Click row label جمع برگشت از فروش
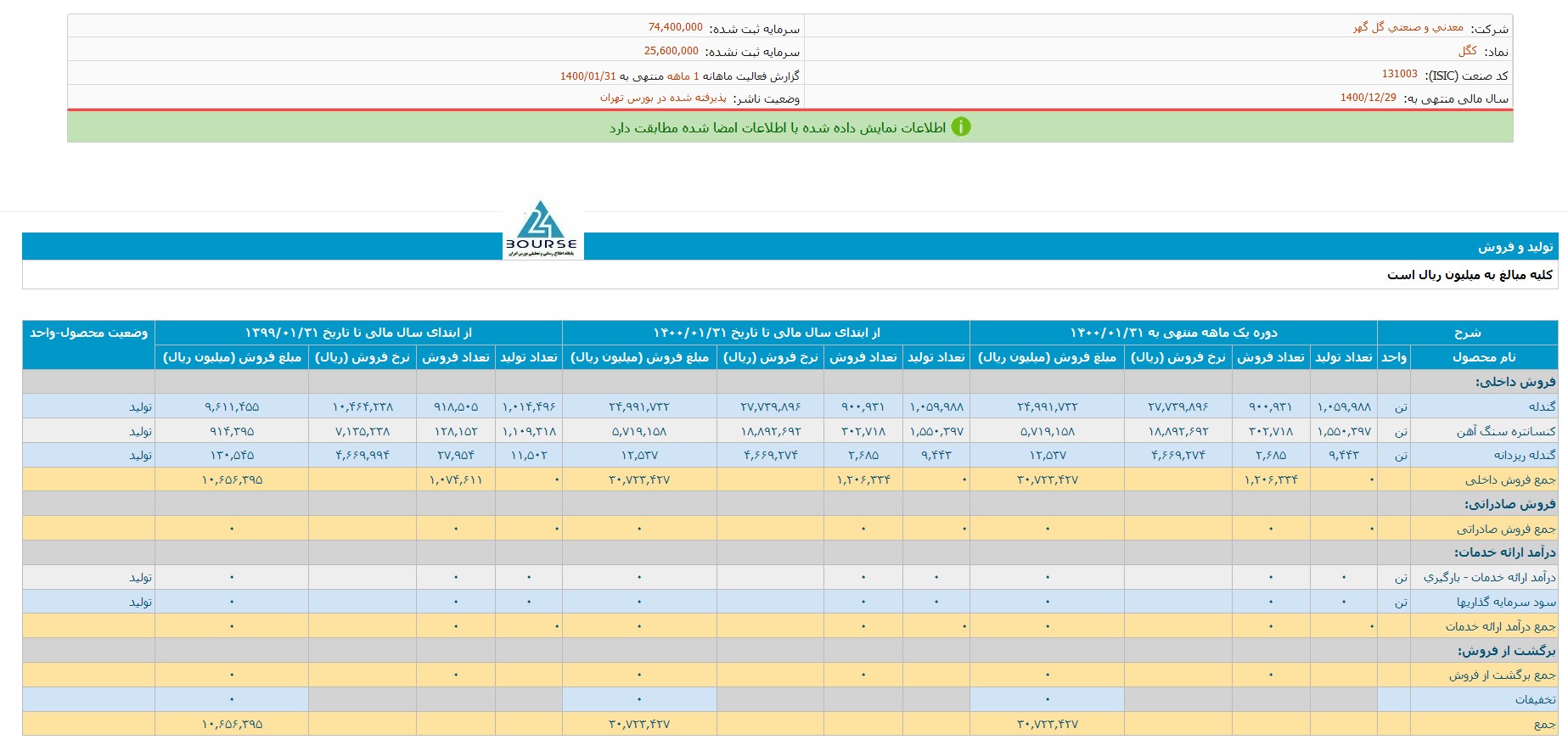 click(1503, 675)
